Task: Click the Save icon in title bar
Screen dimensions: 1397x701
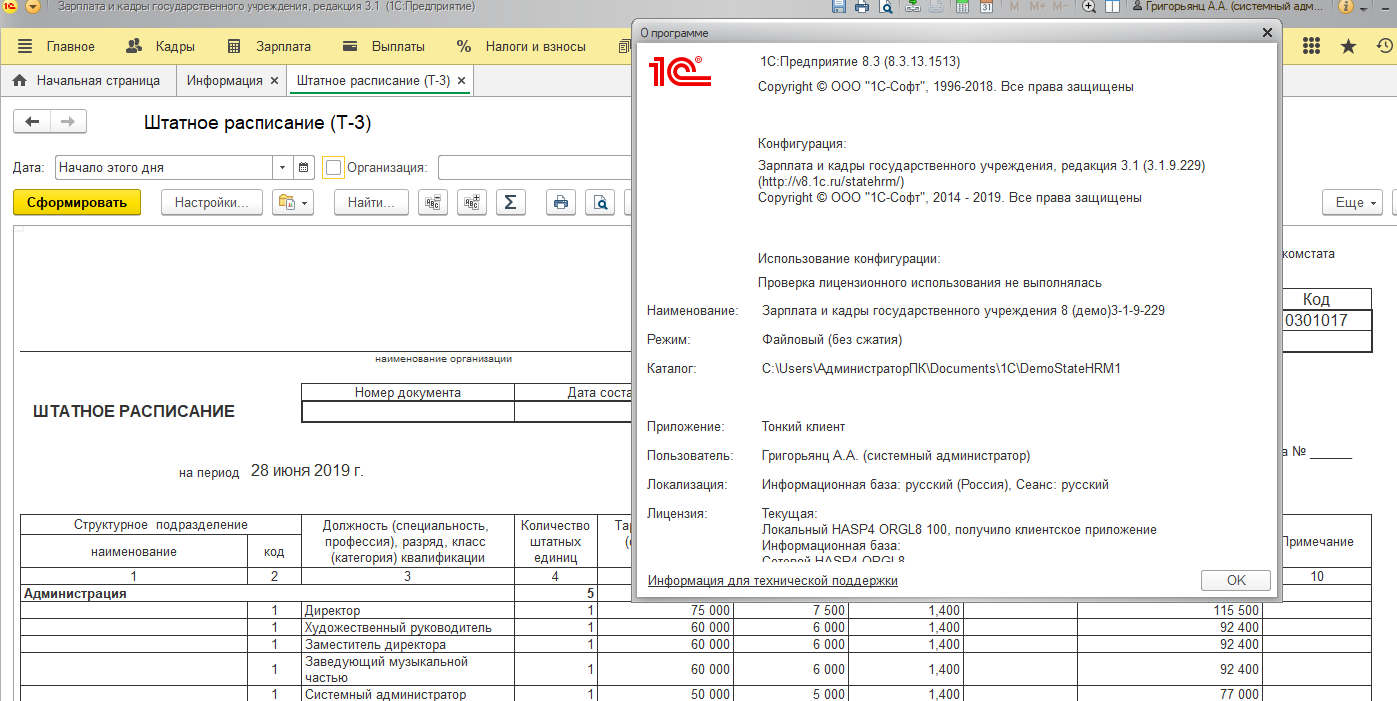Action: [840, 7]
